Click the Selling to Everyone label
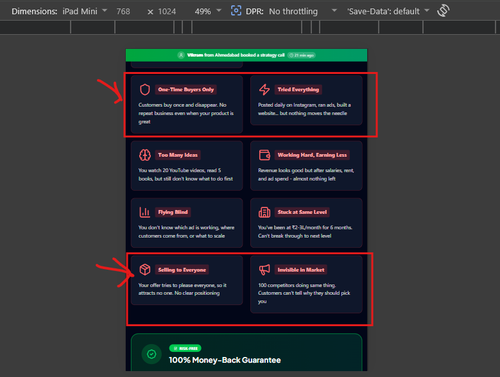This screenshot has width=500, height=377. pyautogui.click(x=182, y=270)
